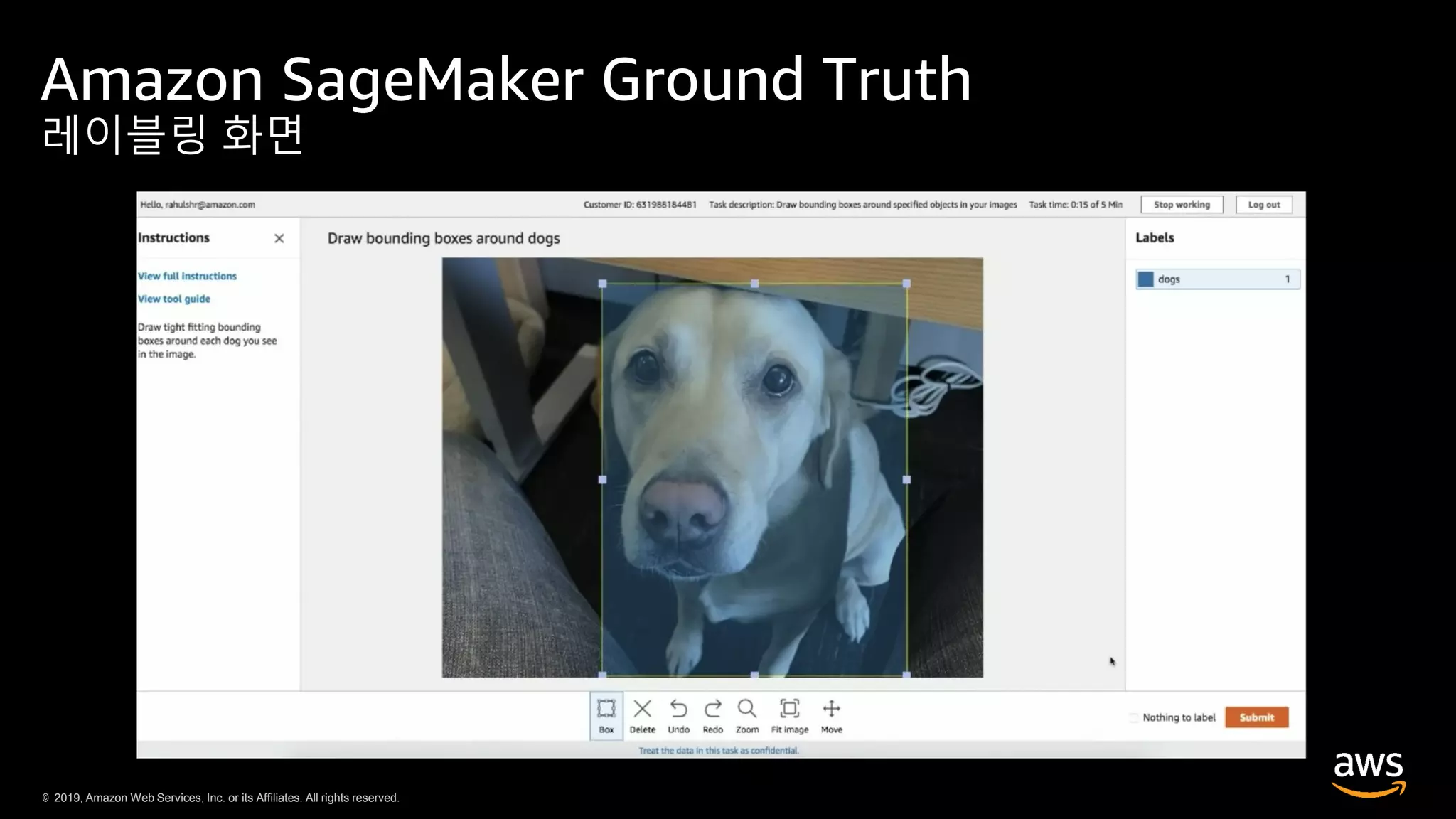Click the blue dogs color swatch
This screenshot has width=1456, height=819.
pyautogui.click(x=1145, y=279)
